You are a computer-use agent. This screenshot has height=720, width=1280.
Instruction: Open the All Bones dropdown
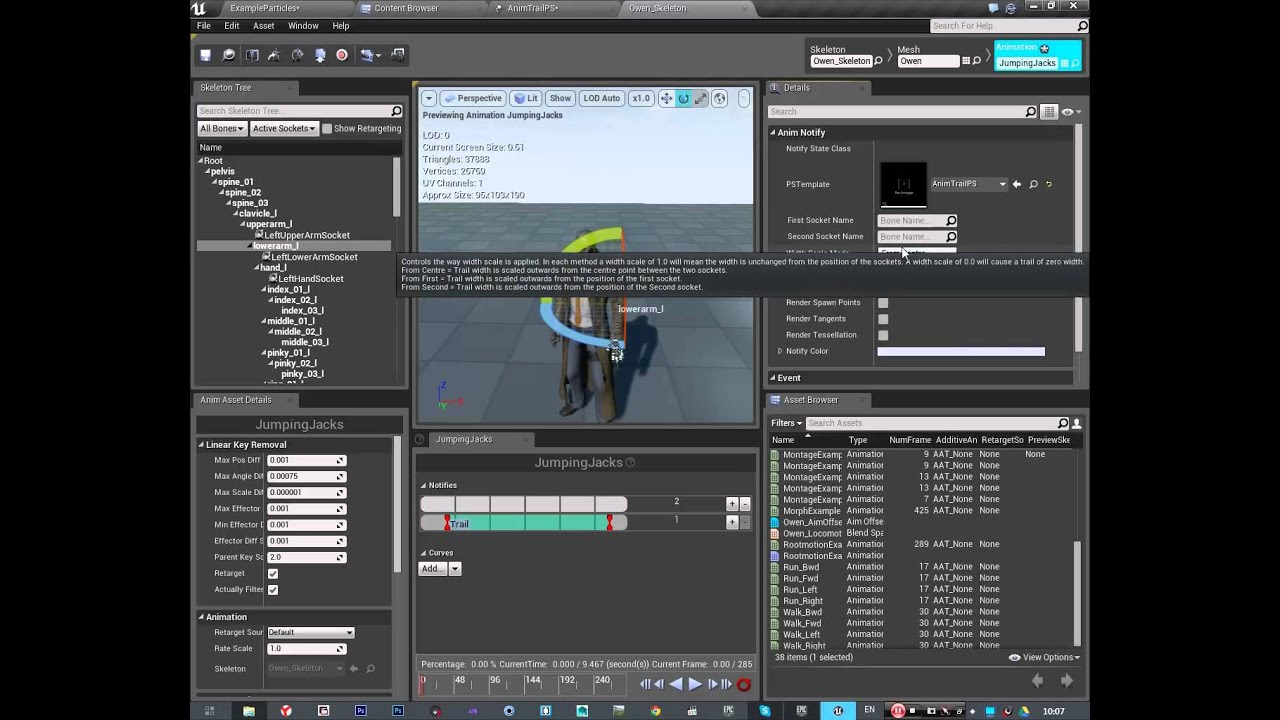coord(221,128)
